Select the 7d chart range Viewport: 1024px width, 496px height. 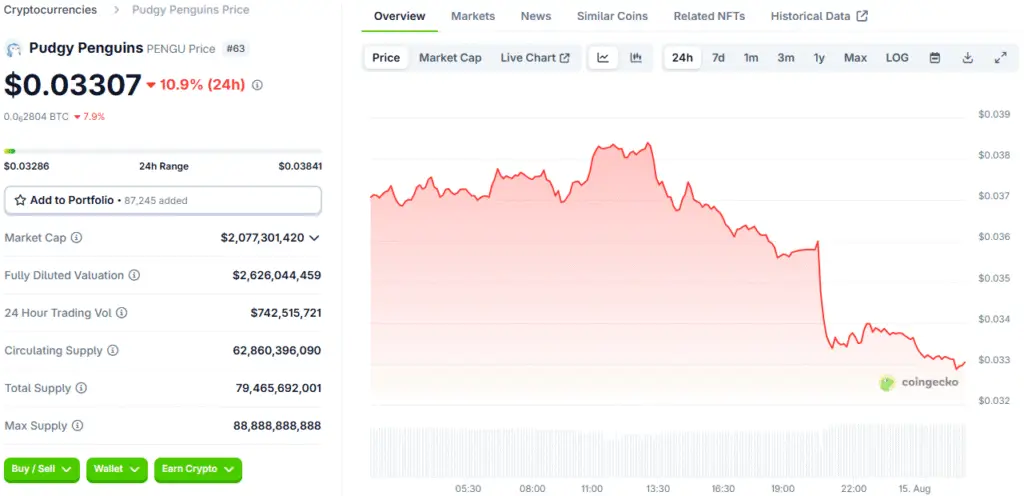[x=718, y=58]
